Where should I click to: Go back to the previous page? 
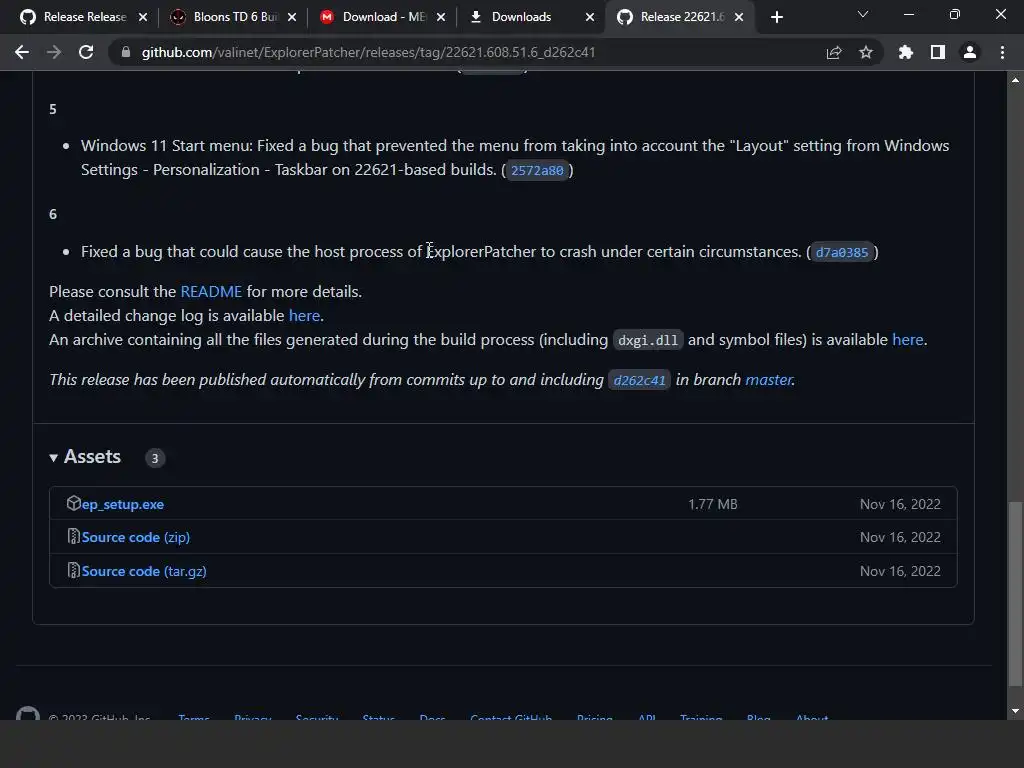click(x=22, y=52)
